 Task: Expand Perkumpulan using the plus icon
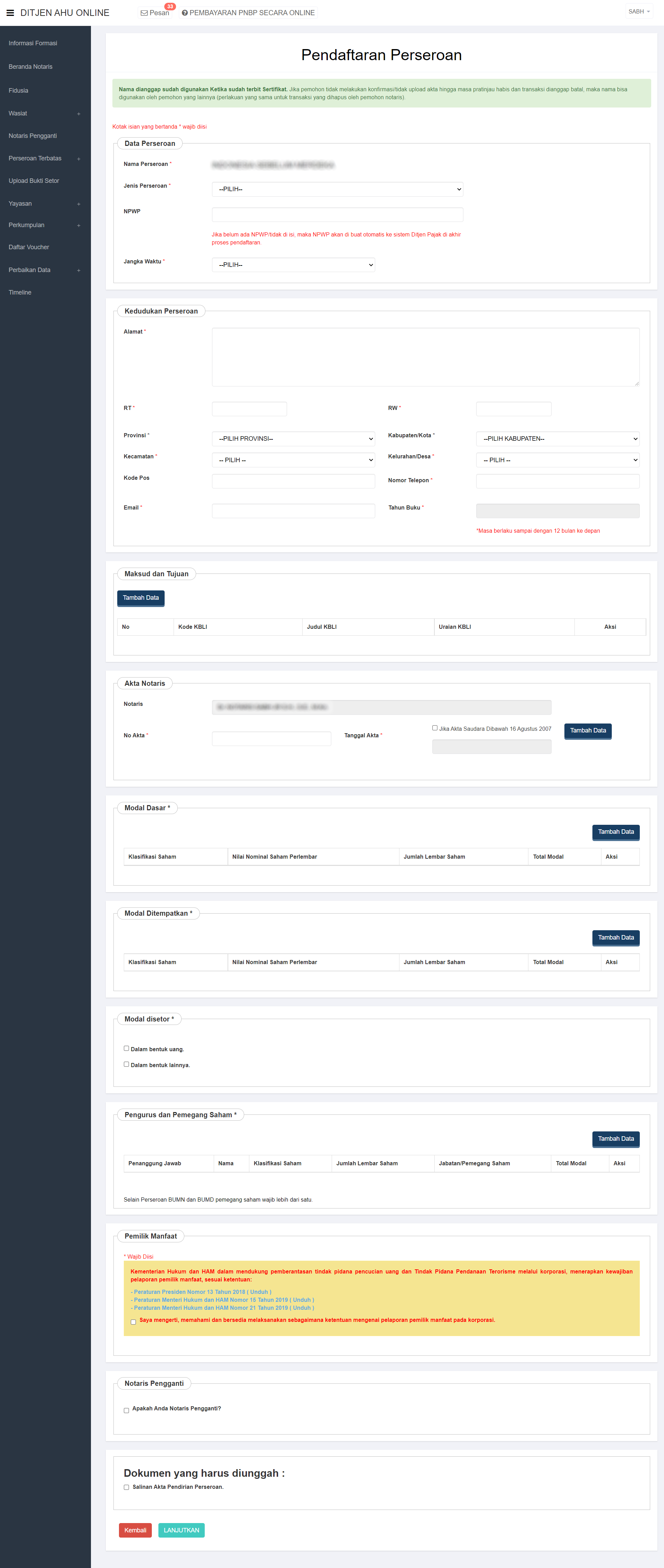[79, 226]
